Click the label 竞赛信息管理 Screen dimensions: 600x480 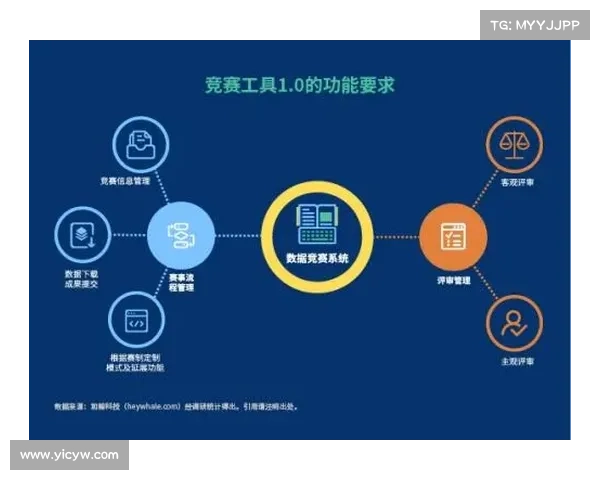(125, 181)
